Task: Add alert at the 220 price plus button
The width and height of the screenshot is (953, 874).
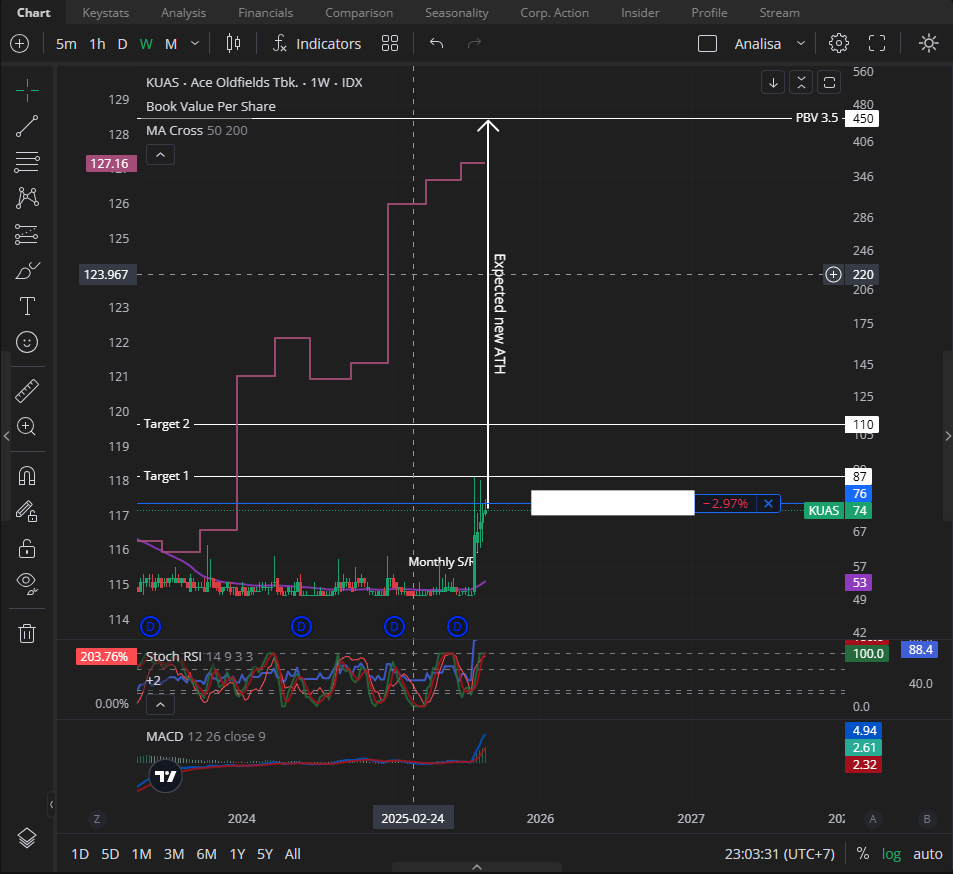Action: click(x=833, y=275)
